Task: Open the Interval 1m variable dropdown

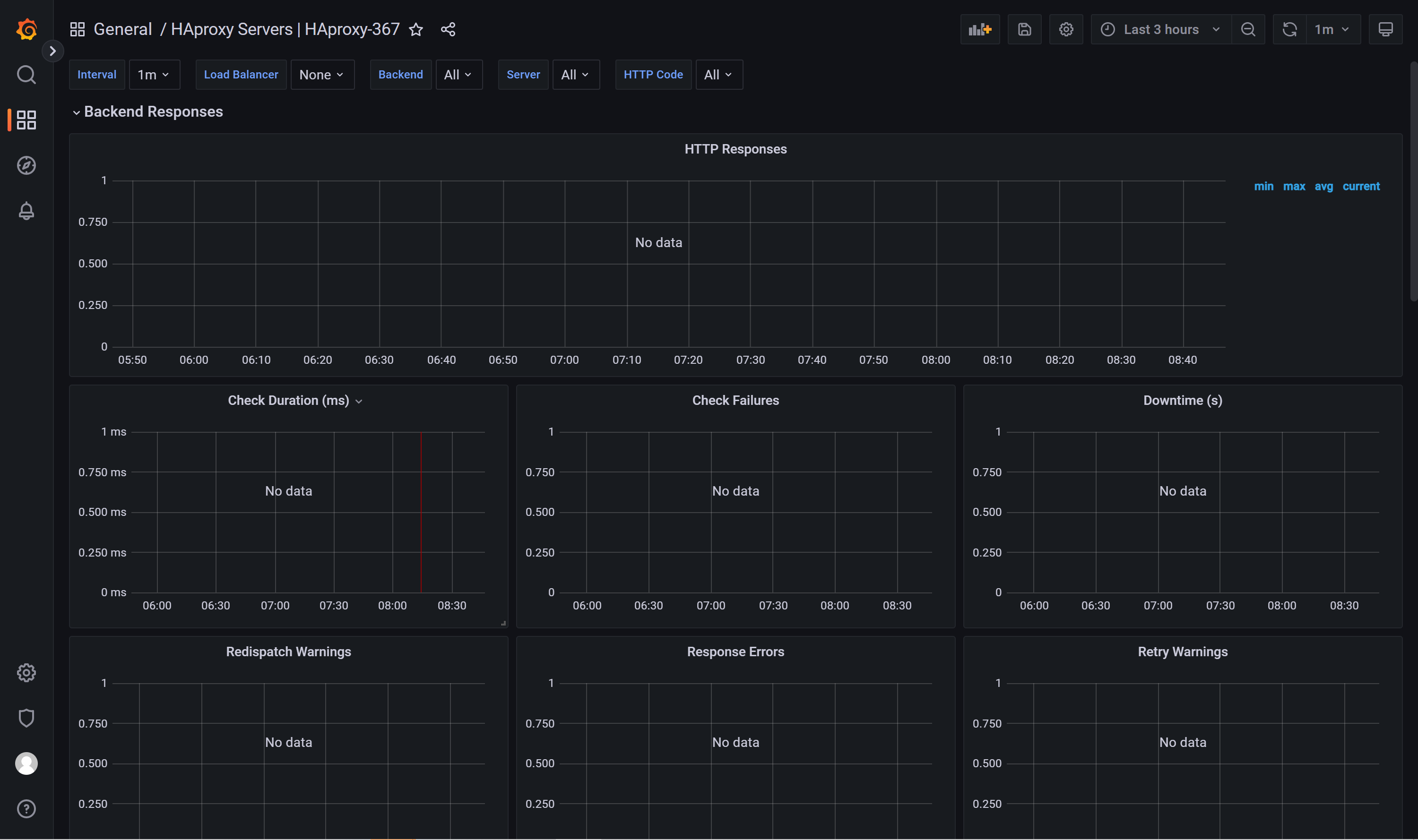Action: 154,75
